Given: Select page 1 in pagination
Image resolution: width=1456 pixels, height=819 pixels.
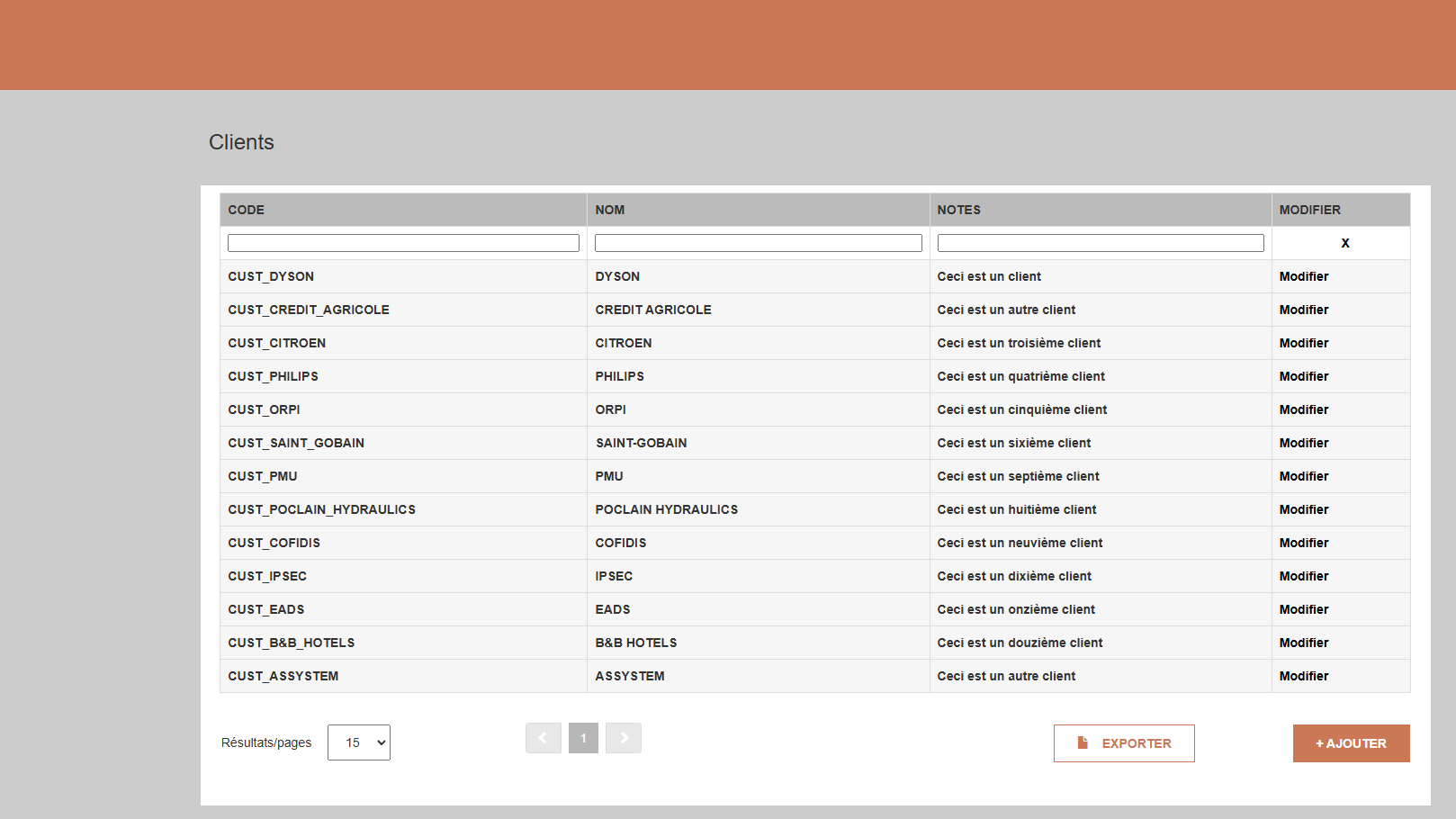Looking at the screenshot, I should 583,738.
